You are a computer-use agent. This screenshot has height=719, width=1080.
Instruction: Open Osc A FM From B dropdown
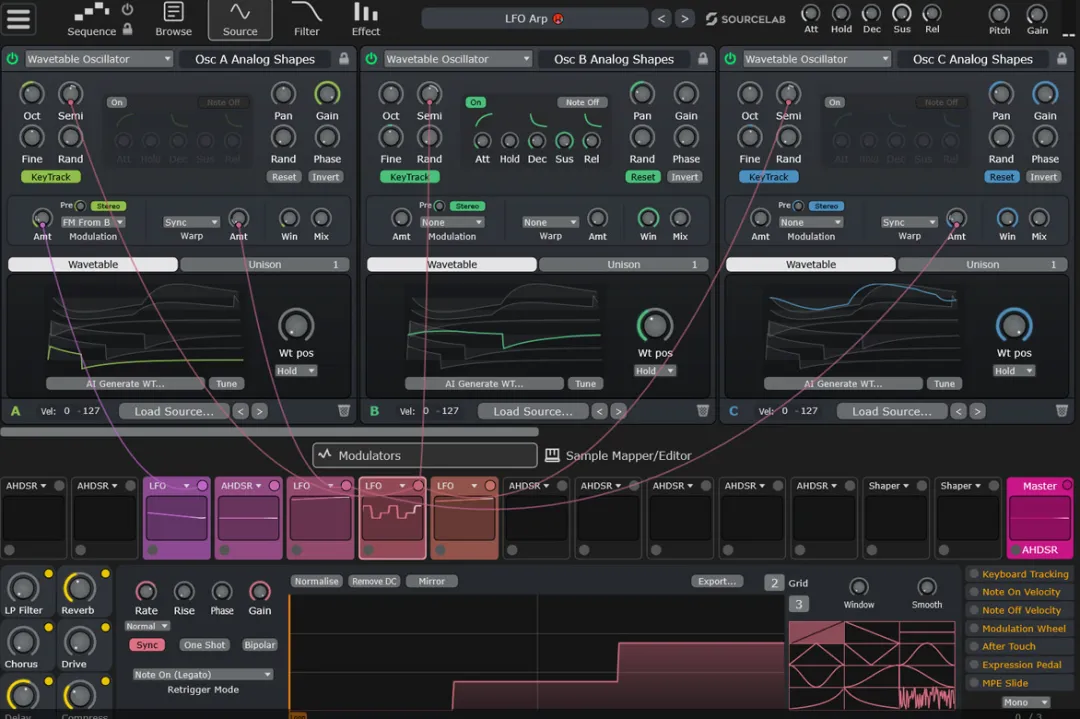point(93,222)
